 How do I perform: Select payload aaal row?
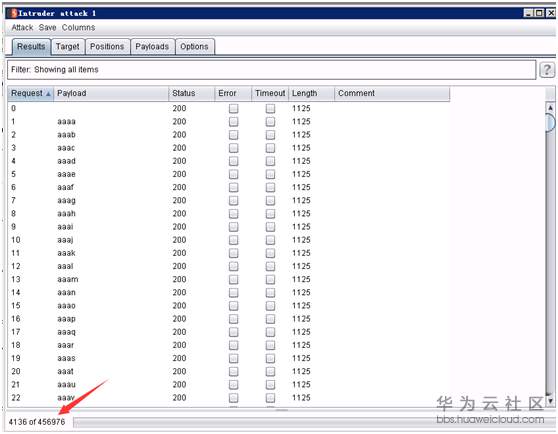click(x=228, y=266)
